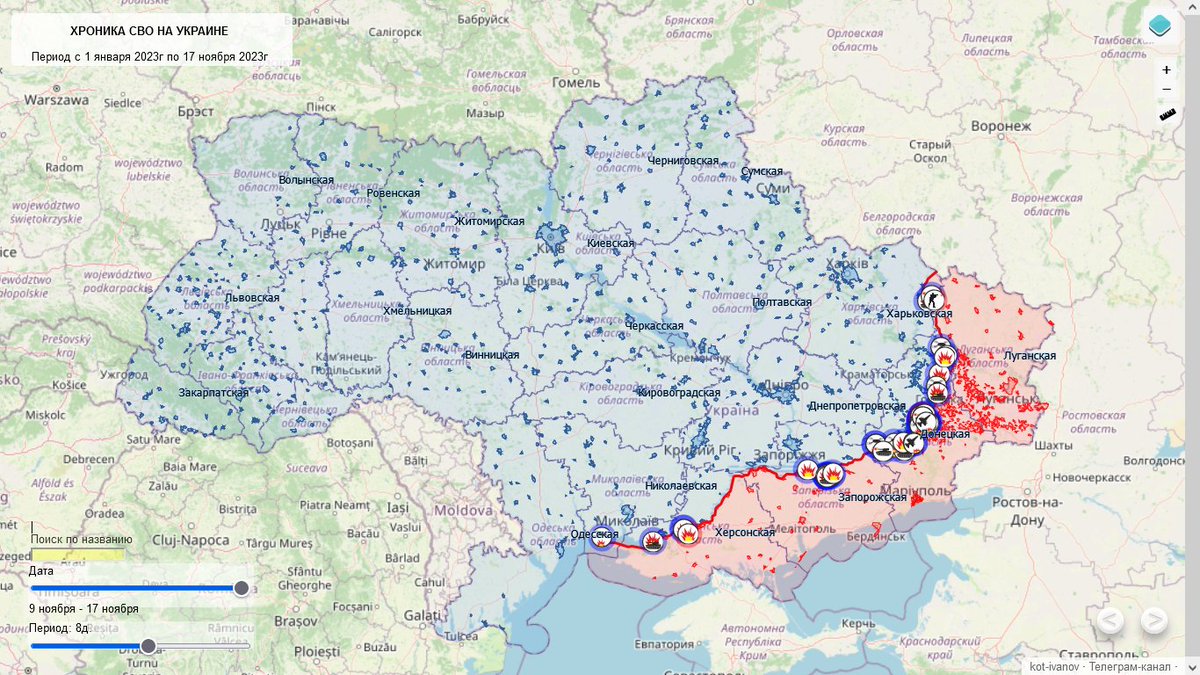Select the Донецкая region label
Image resolution: width=1200 pixels, height=675 pixels.
tap(945, 435)
